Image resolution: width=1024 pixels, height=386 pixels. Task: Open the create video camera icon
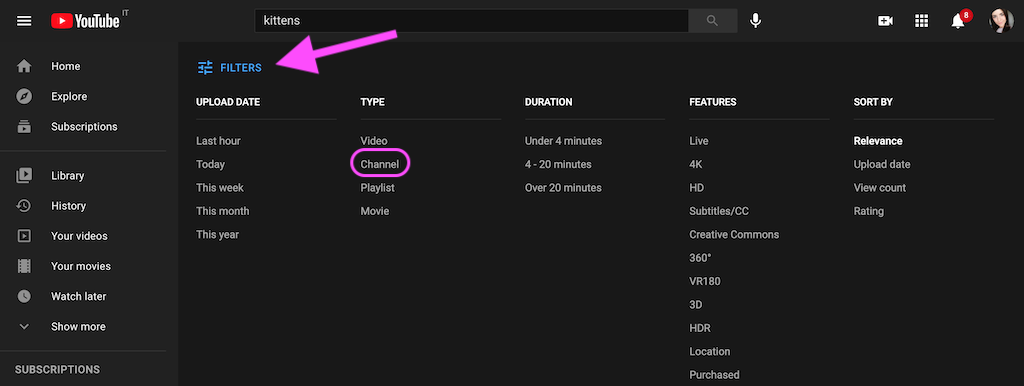885,21
